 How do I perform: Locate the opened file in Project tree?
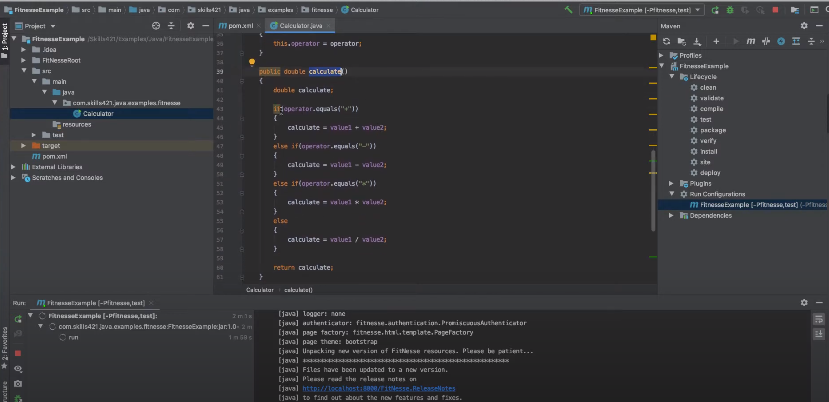click(x=155, y=25)
